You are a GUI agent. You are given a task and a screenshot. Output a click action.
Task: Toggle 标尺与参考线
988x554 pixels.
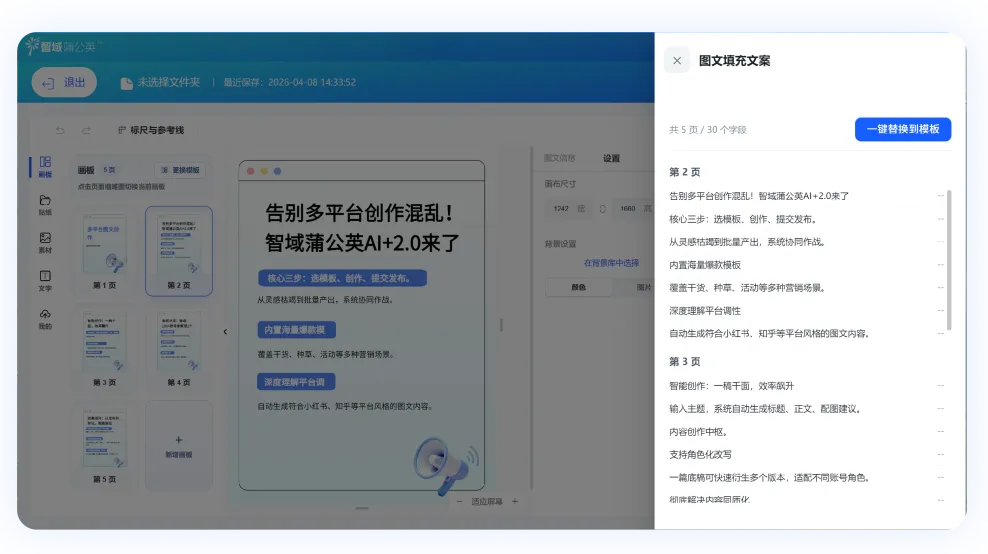click(151, 130)
